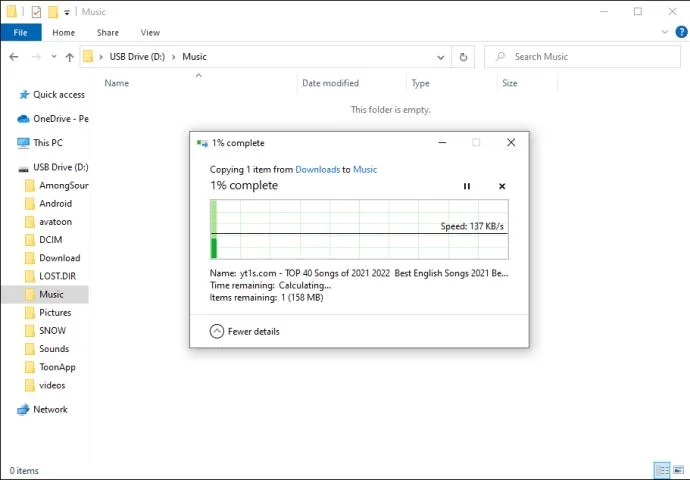This screenshot has height=480, width=690.
Task: Pause the file copy operation
Action: tap(467, 187)
